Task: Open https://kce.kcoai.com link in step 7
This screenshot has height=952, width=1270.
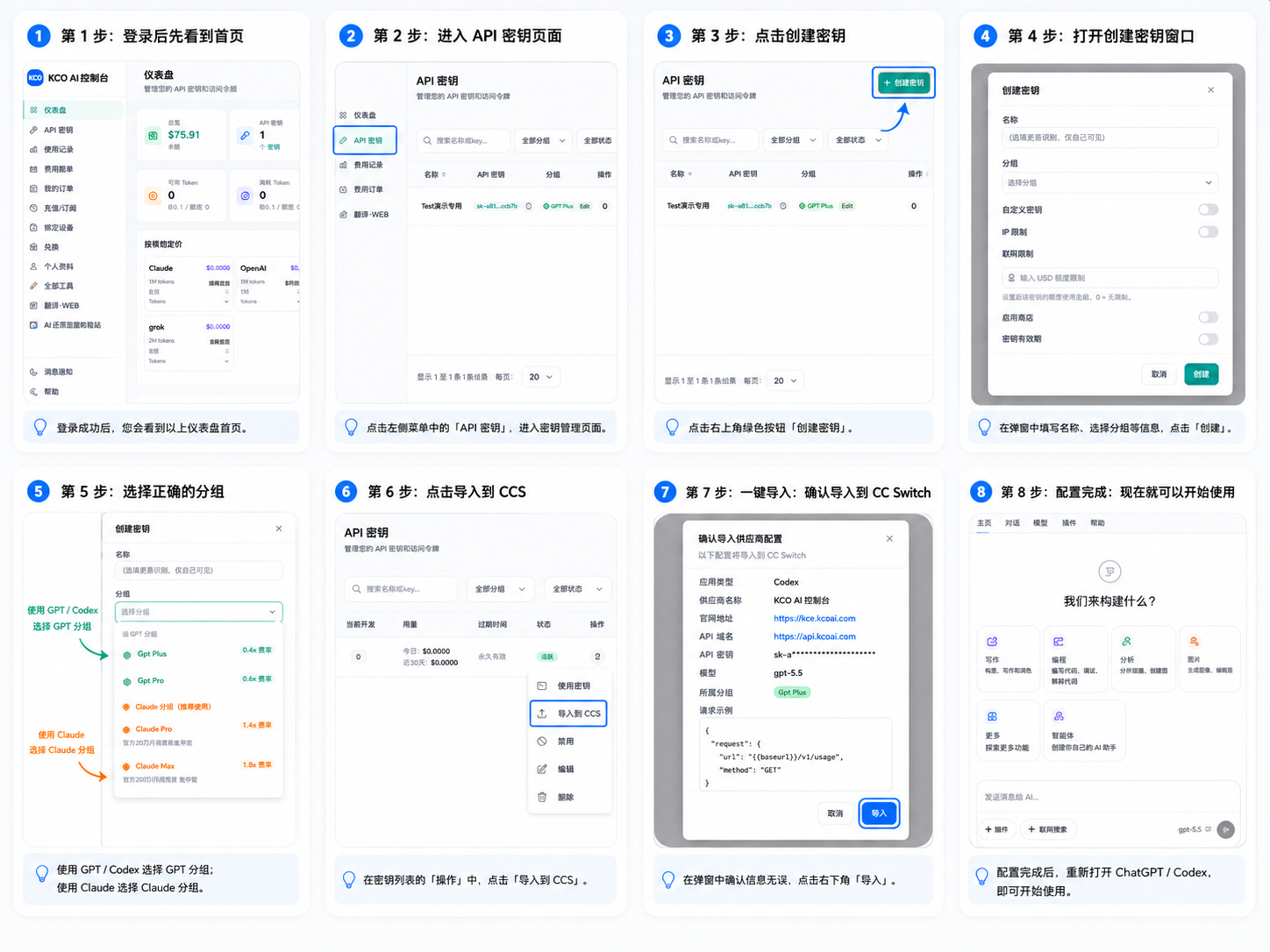Action: tap(815, 618)
